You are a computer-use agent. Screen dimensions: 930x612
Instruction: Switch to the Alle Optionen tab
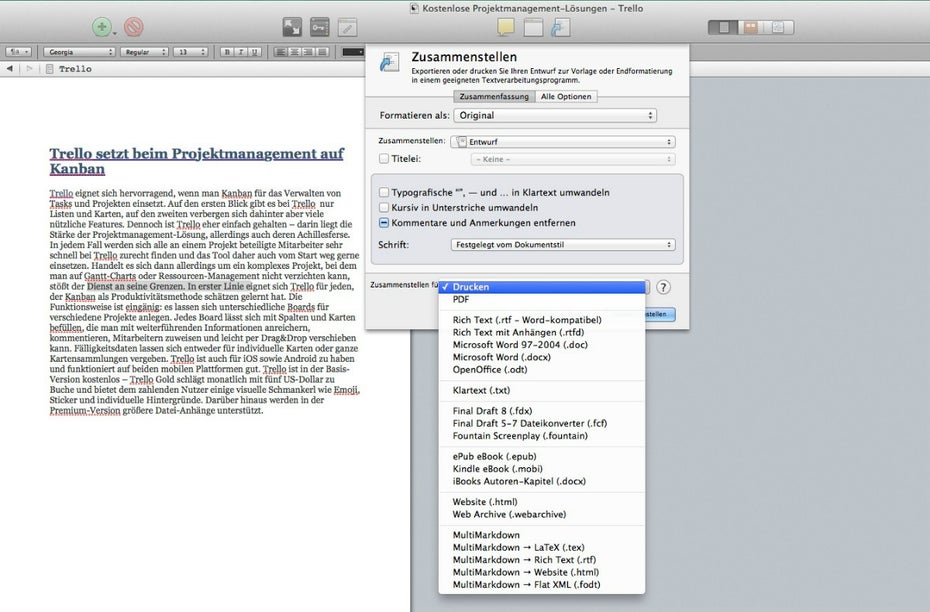(566, 96)
